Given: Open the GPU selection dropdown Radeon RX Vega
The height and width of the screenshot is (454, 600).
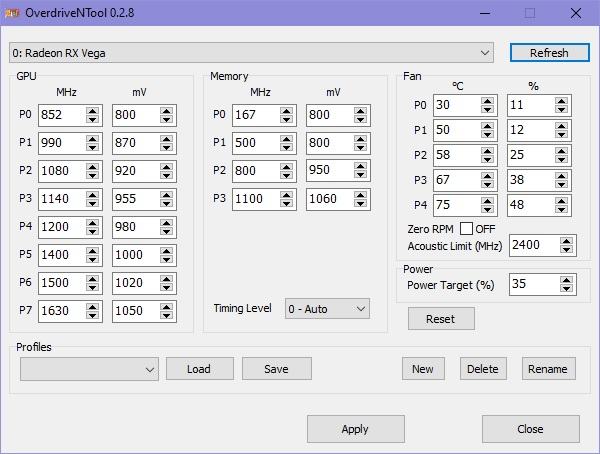Looking at the screenshot, I should coord(251,53).
